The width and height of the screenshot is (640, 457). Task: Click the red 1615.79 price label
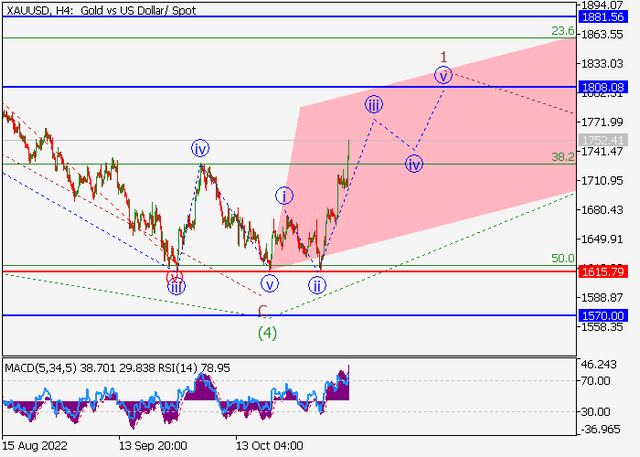[x=603, y=272]
